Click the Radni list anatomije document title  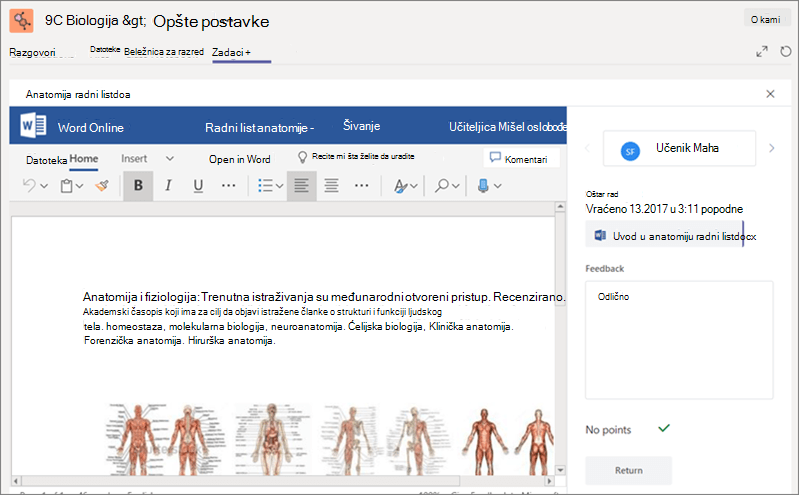[x=259, y=127]
